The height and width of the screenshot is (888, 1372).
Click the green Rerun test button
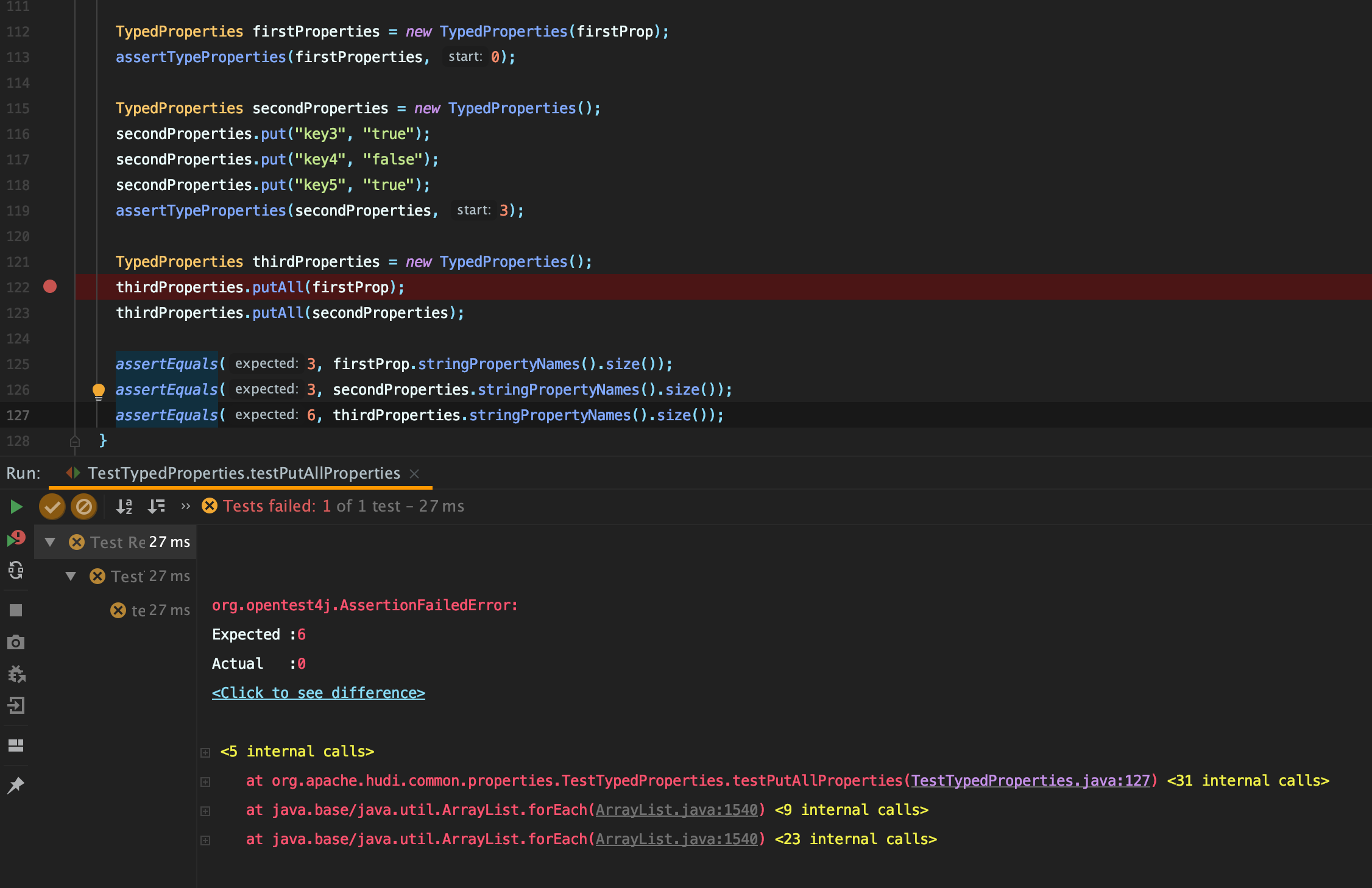tap(16, 507)
